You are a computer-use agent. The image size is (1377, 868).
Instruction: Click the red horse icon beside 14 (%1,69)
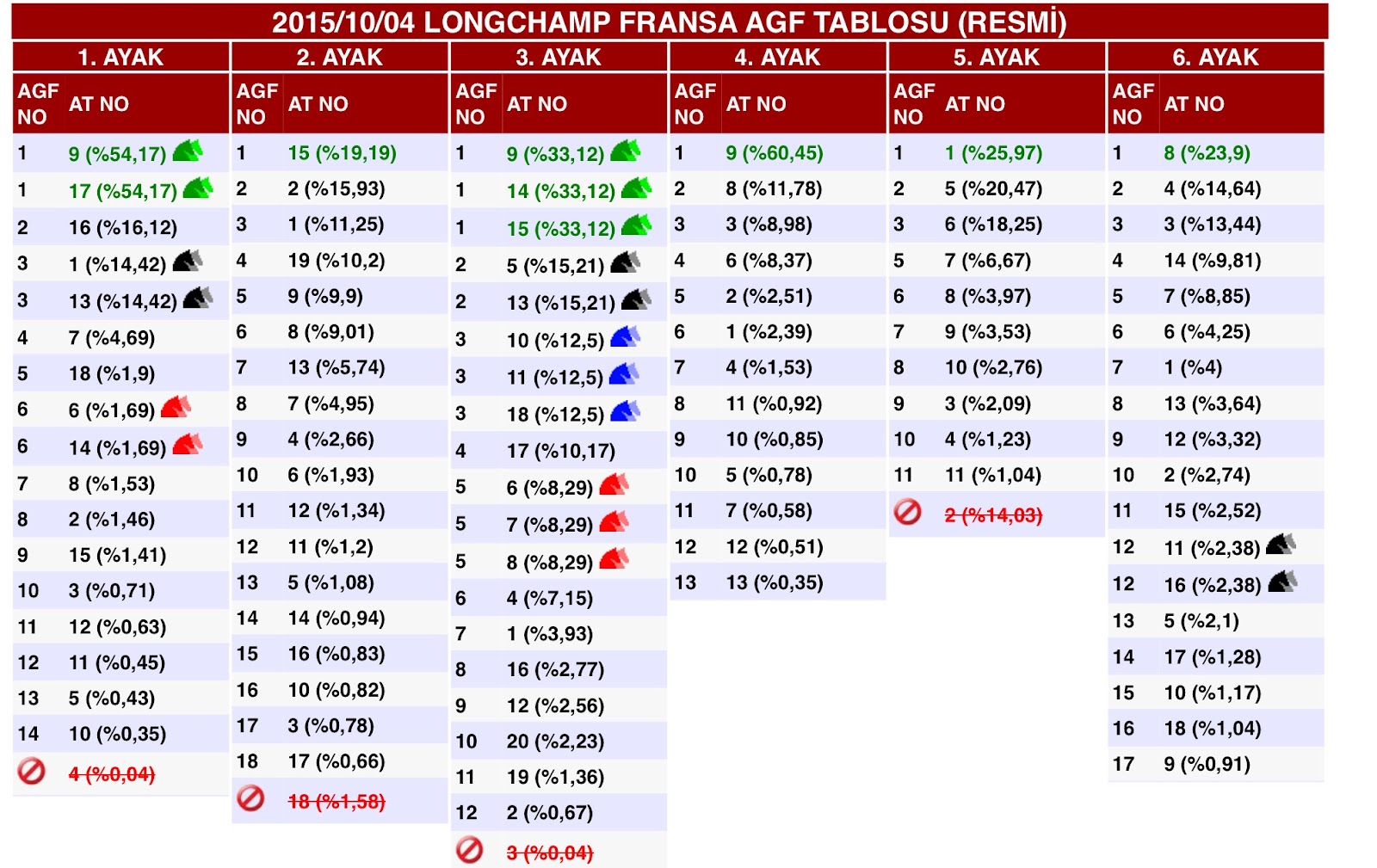click(188, 444)
